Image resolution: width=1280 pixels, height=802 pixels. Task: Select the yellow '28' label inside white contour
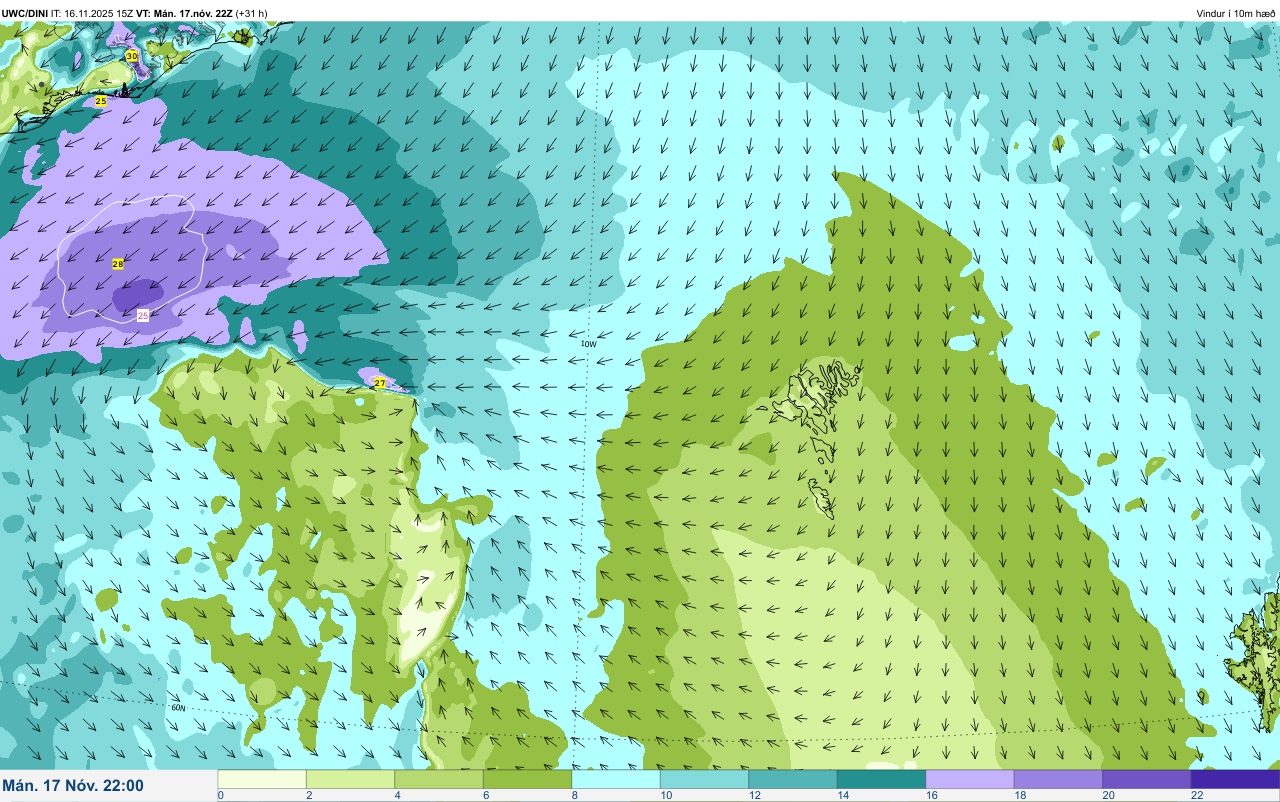(118, 264)
